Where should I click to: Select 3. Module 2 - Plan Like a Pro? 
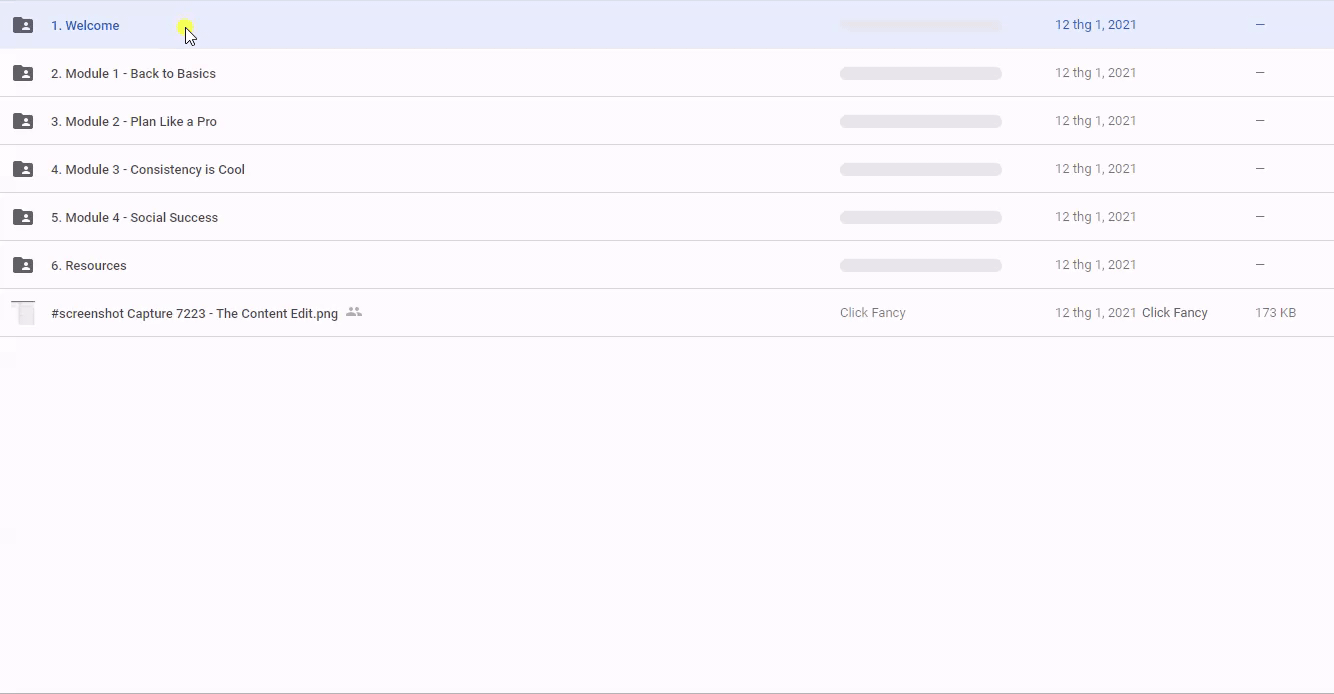(134, 122)
